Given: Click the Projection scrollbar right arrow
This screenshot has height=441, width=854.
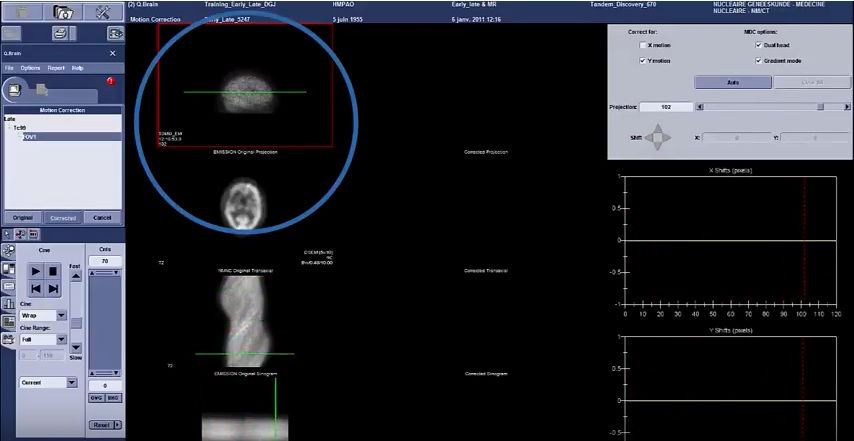Looking at the screenshot, I should pyautogui.click(x=847, y=107).
